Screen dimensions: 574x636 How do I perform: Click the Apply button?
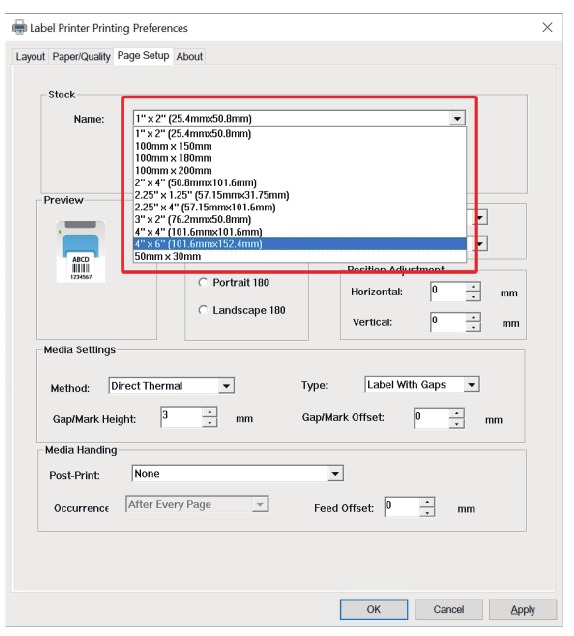click(x=523, y=609)
